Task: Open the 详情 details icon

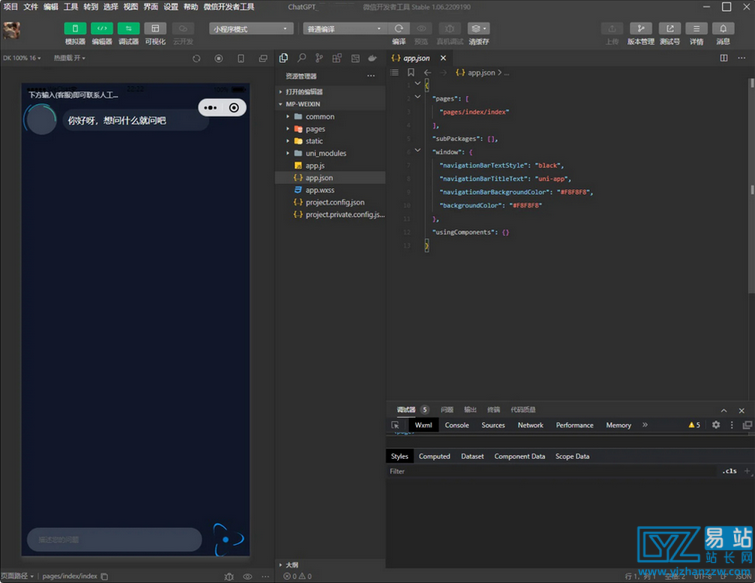Action: tap(696, 29)
